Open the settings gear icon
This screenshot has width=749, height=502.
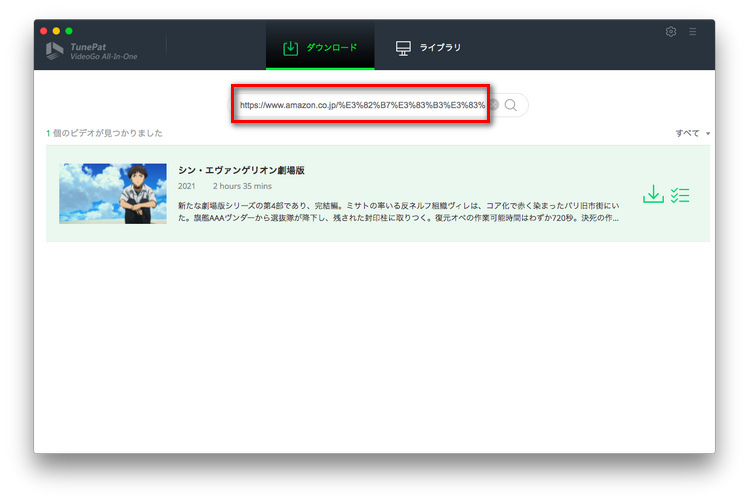pos(671,32)
